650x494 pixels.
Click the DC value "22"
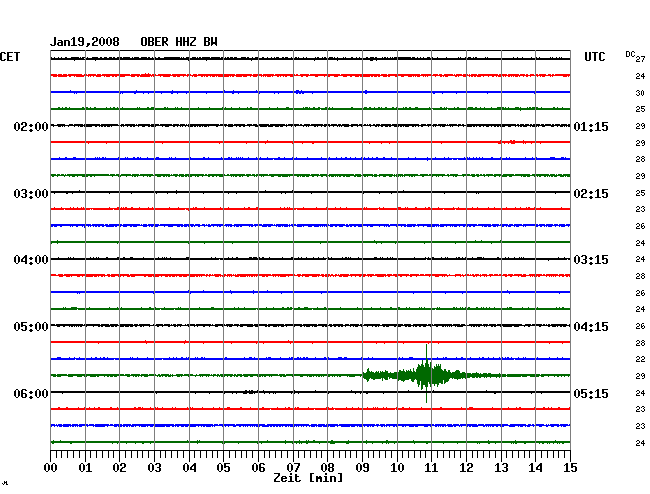coord(640,359)
